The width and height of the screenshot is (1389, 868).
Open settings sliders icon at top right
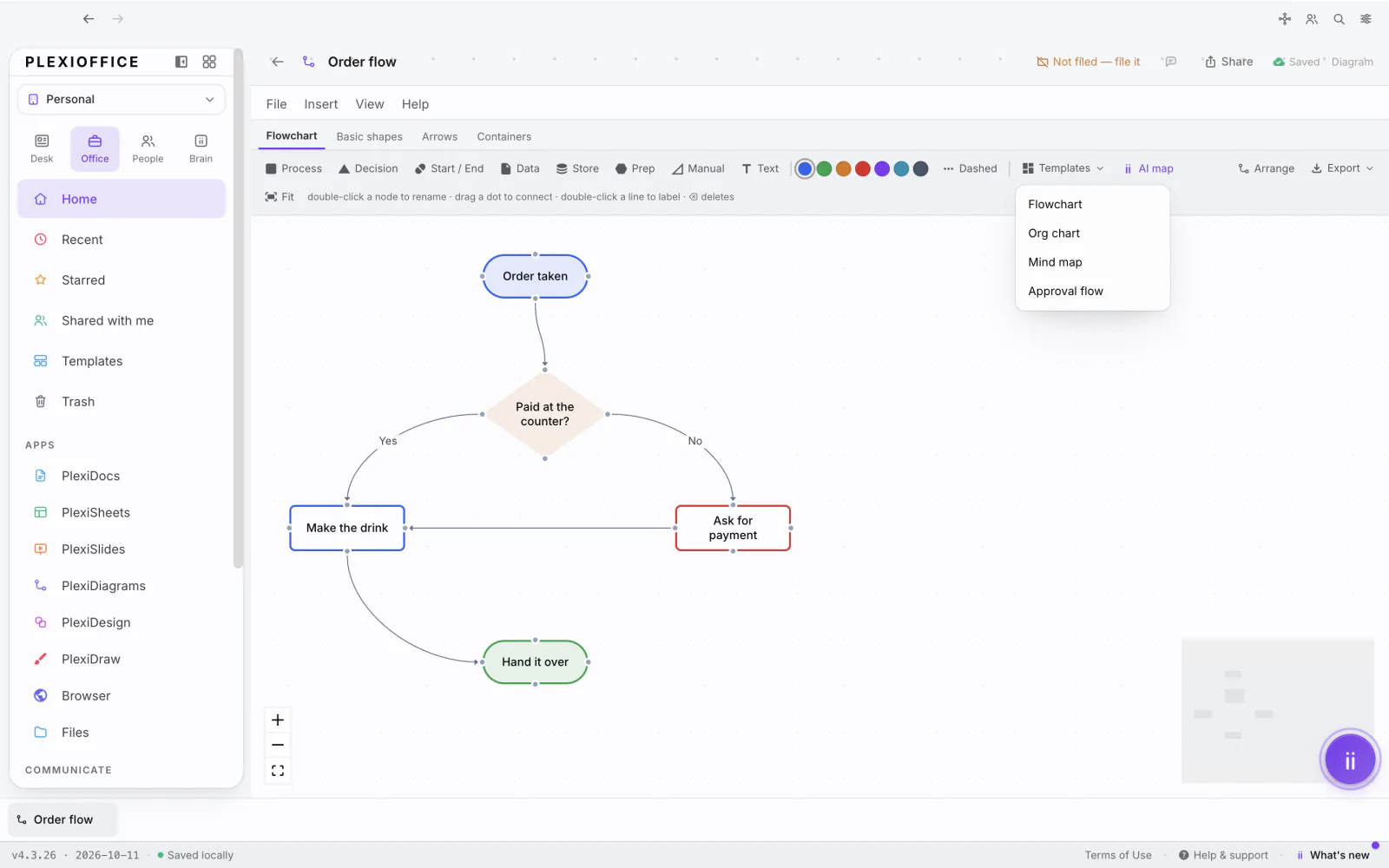(1366, 19)
